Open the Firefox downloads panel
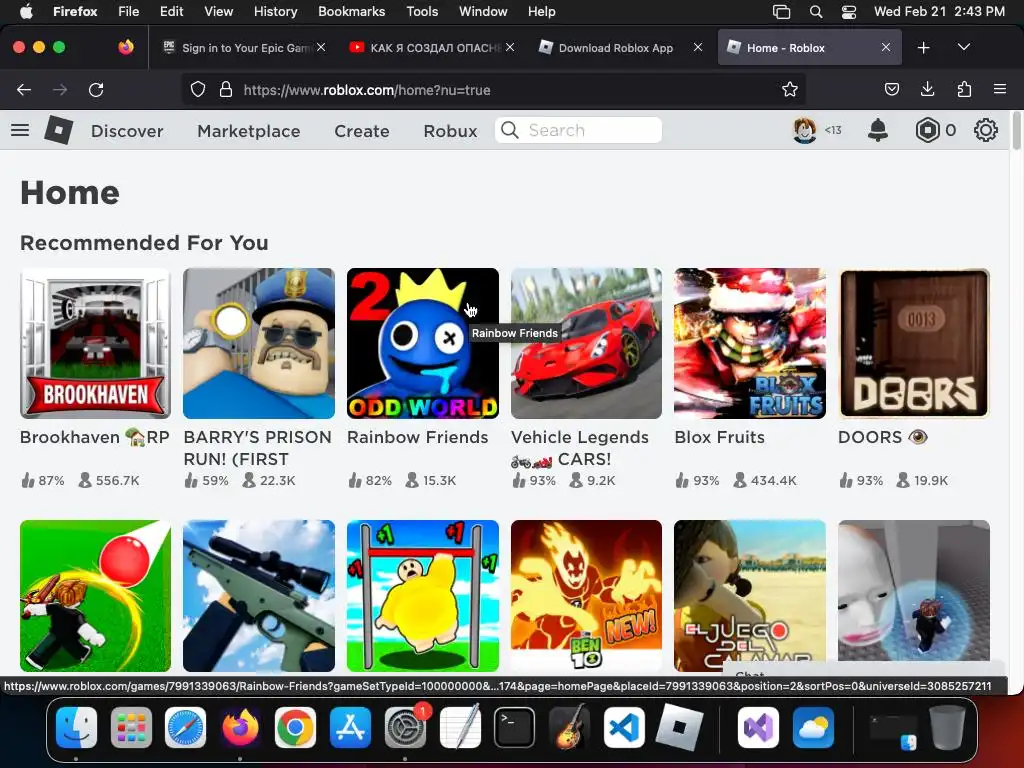 (x=927, y=89)
